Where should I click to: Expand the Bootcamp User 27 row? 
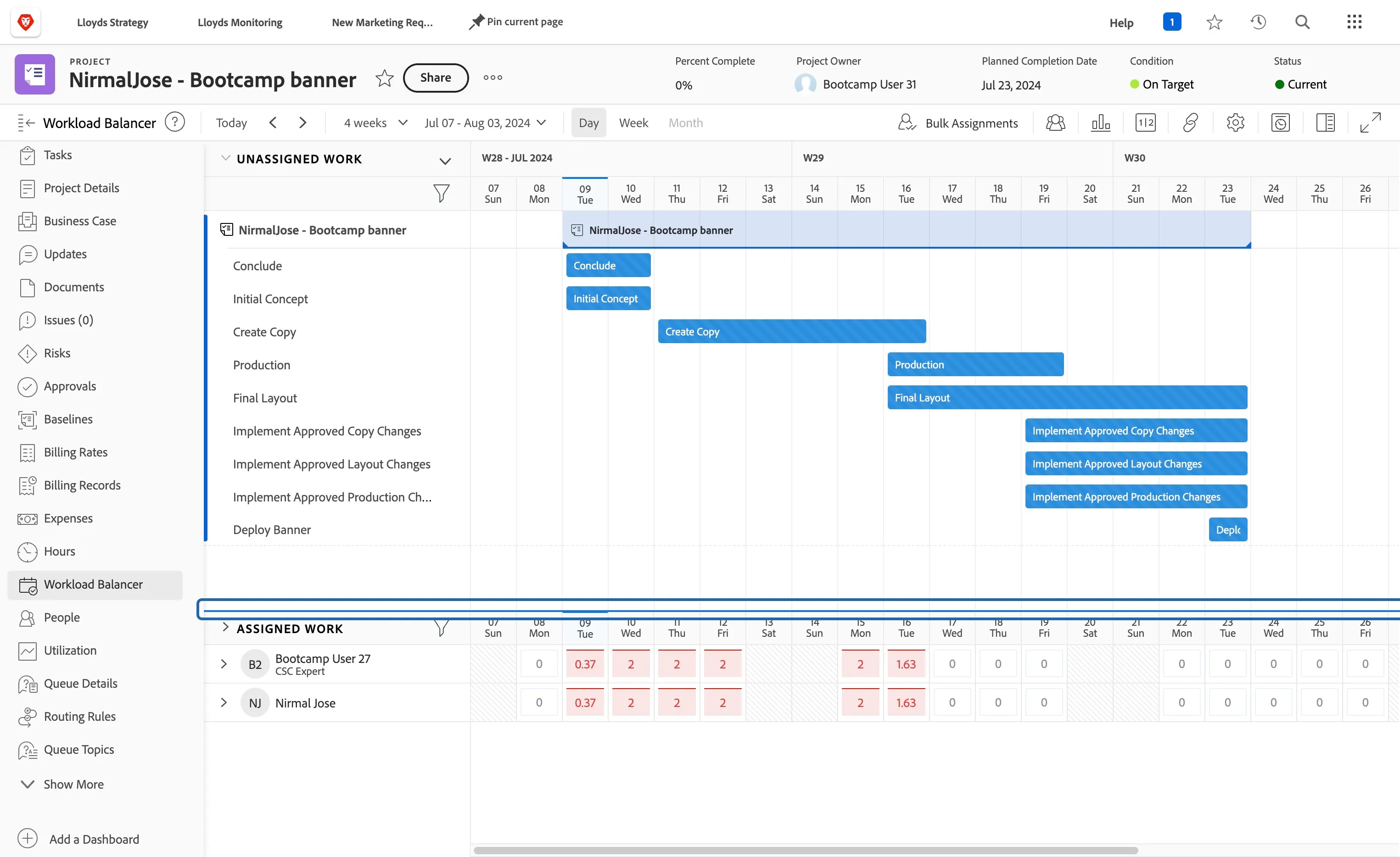pyautogui.click(x=224, y=664)
